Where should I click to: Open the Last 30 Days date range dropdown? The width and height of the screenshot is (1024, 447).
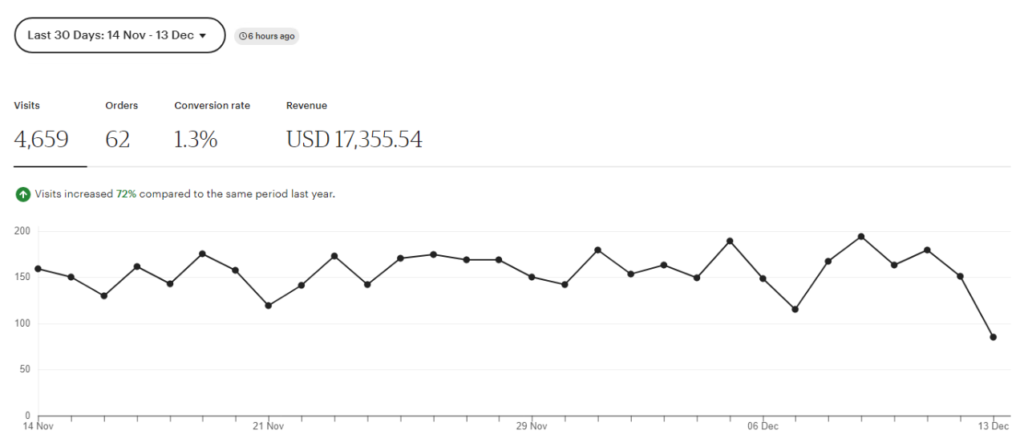click(120, 35)
